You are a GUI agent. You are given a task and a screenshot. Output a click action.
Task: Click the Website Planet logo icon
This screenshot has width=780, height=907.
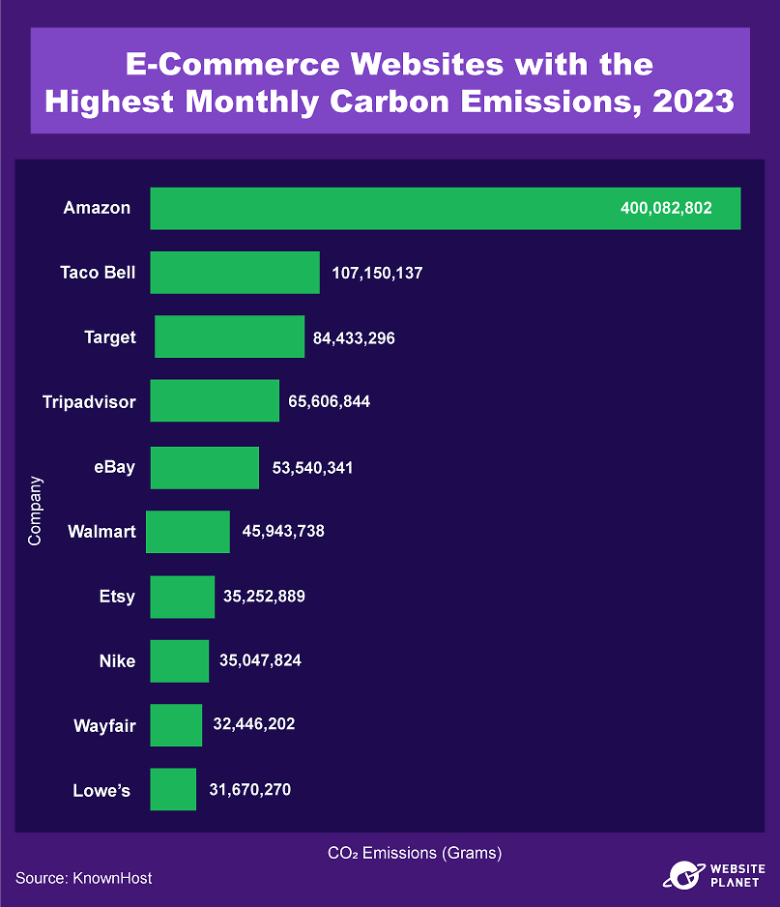[683, 875]
